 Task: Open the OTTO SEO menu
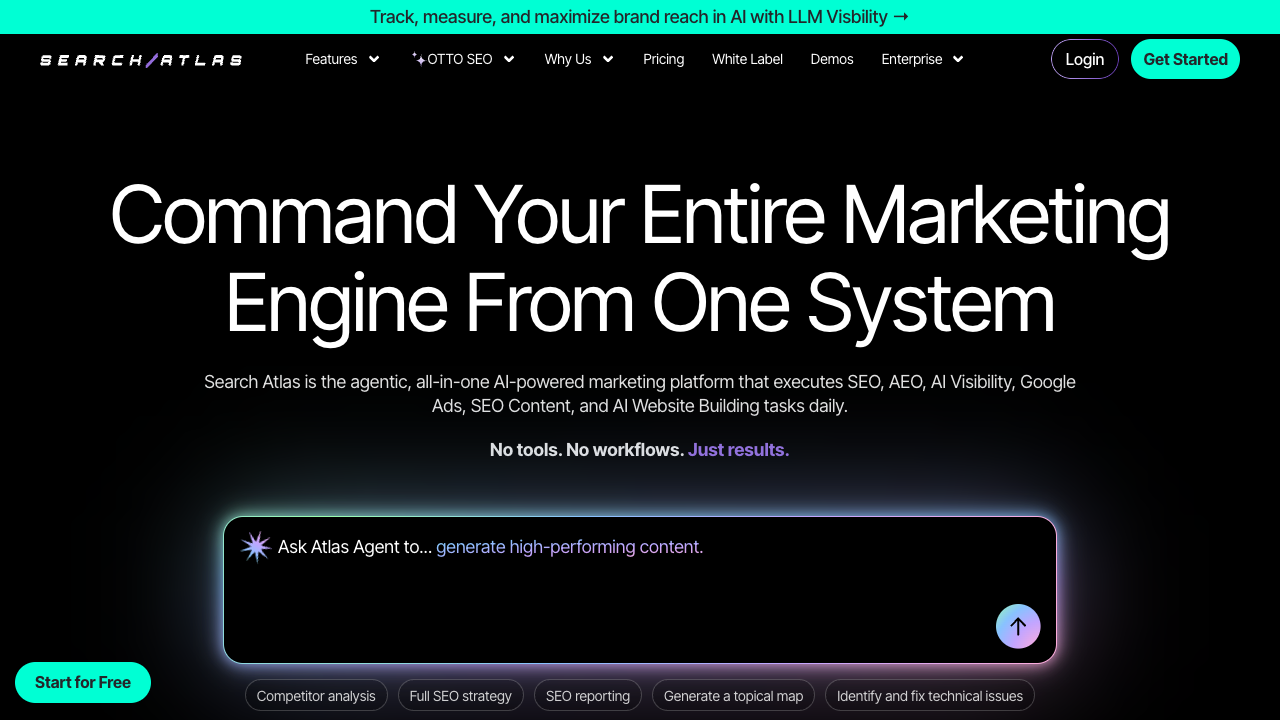pyautogui.click(x=460, y=59)
